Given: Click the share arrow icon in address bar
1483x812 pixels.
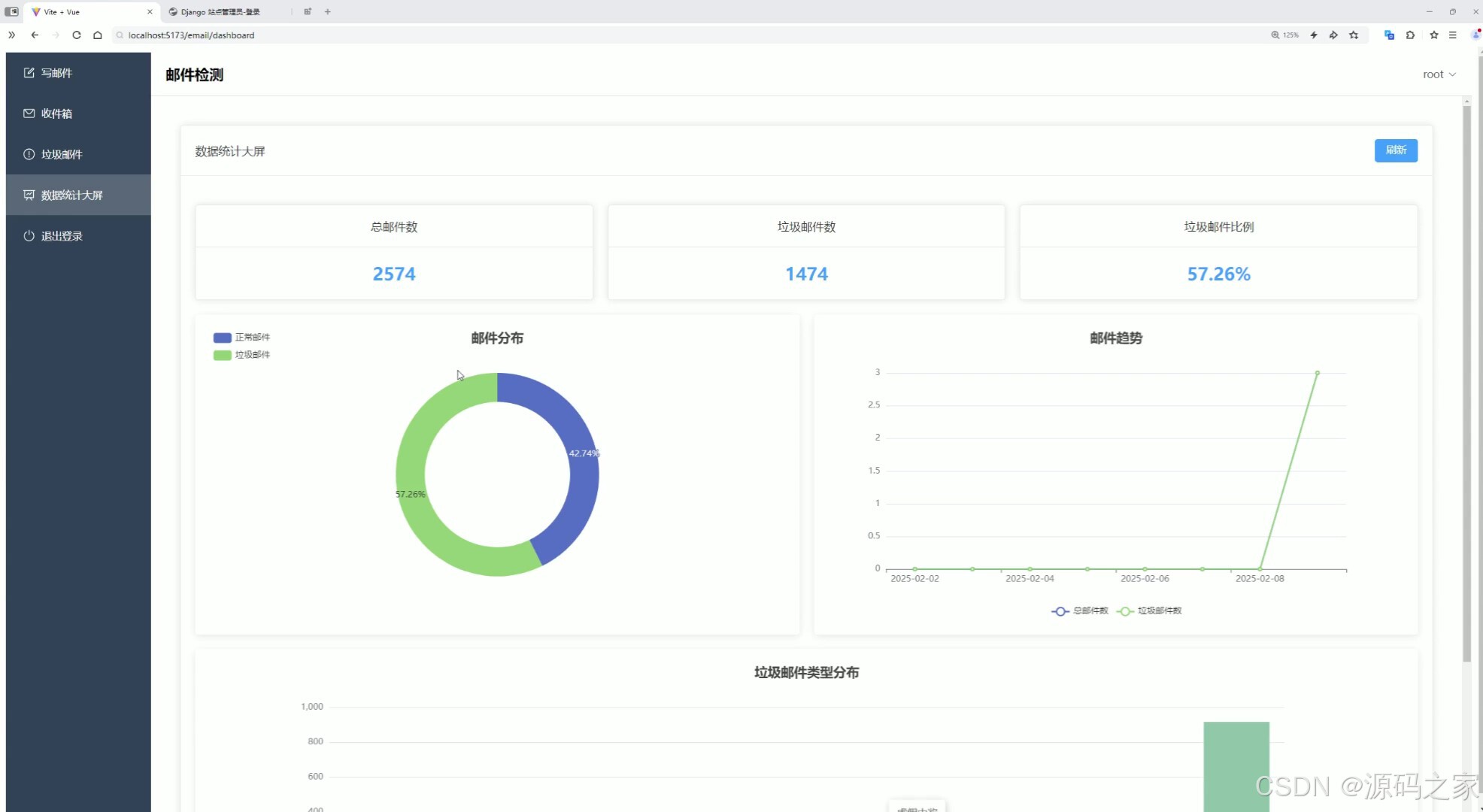Looking at the screenshot, I should (x=1333, y=35).
